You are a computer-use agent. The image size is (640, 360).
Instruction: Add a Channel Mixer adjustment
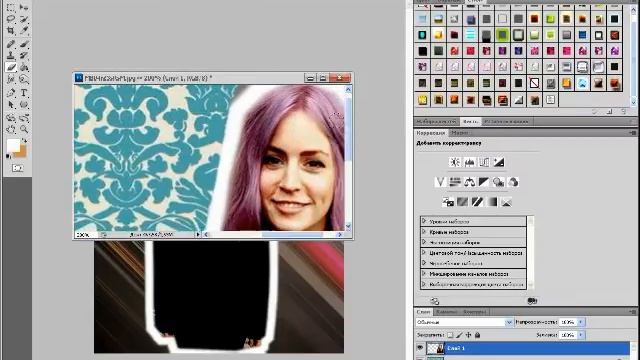tap(513, 182)
